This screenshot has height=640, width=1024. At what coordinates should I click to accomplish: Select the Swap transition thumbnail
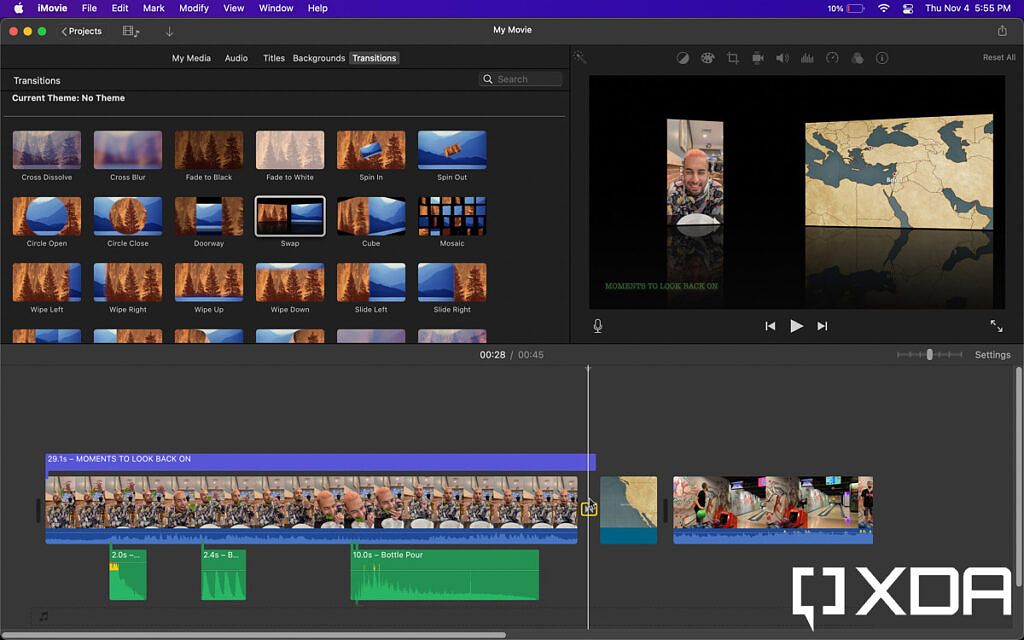290,215
